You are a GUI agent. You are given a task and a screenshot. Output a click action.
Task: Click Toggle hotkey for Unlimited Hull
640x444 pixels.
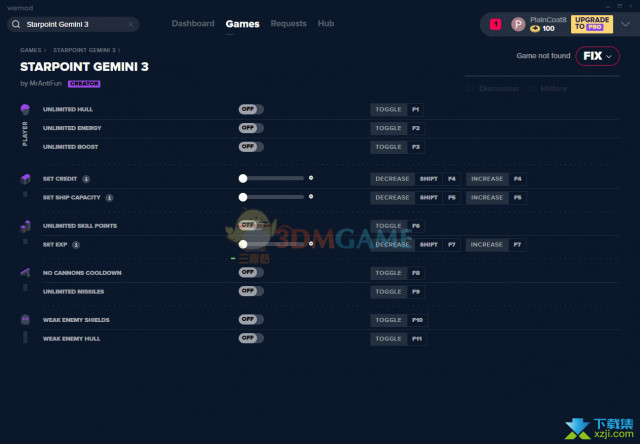click(x=389, y=110)
